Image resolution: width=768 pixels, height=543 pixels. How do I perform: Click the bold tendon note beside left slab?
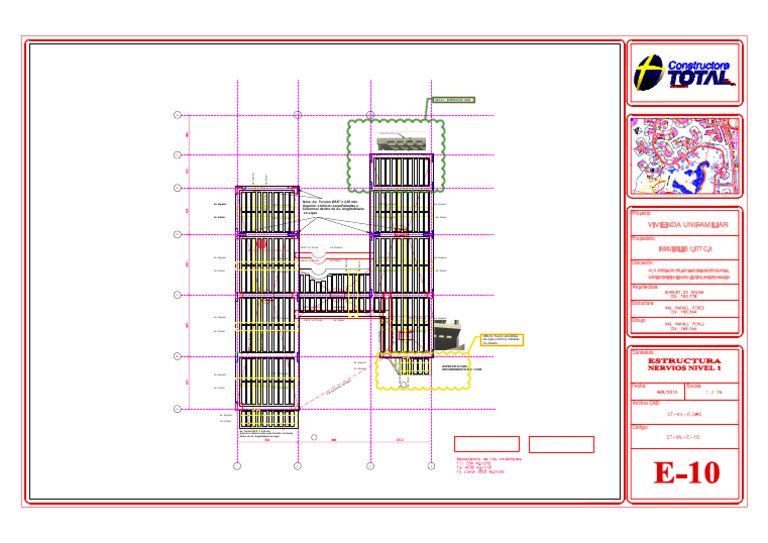coord(334,208)
